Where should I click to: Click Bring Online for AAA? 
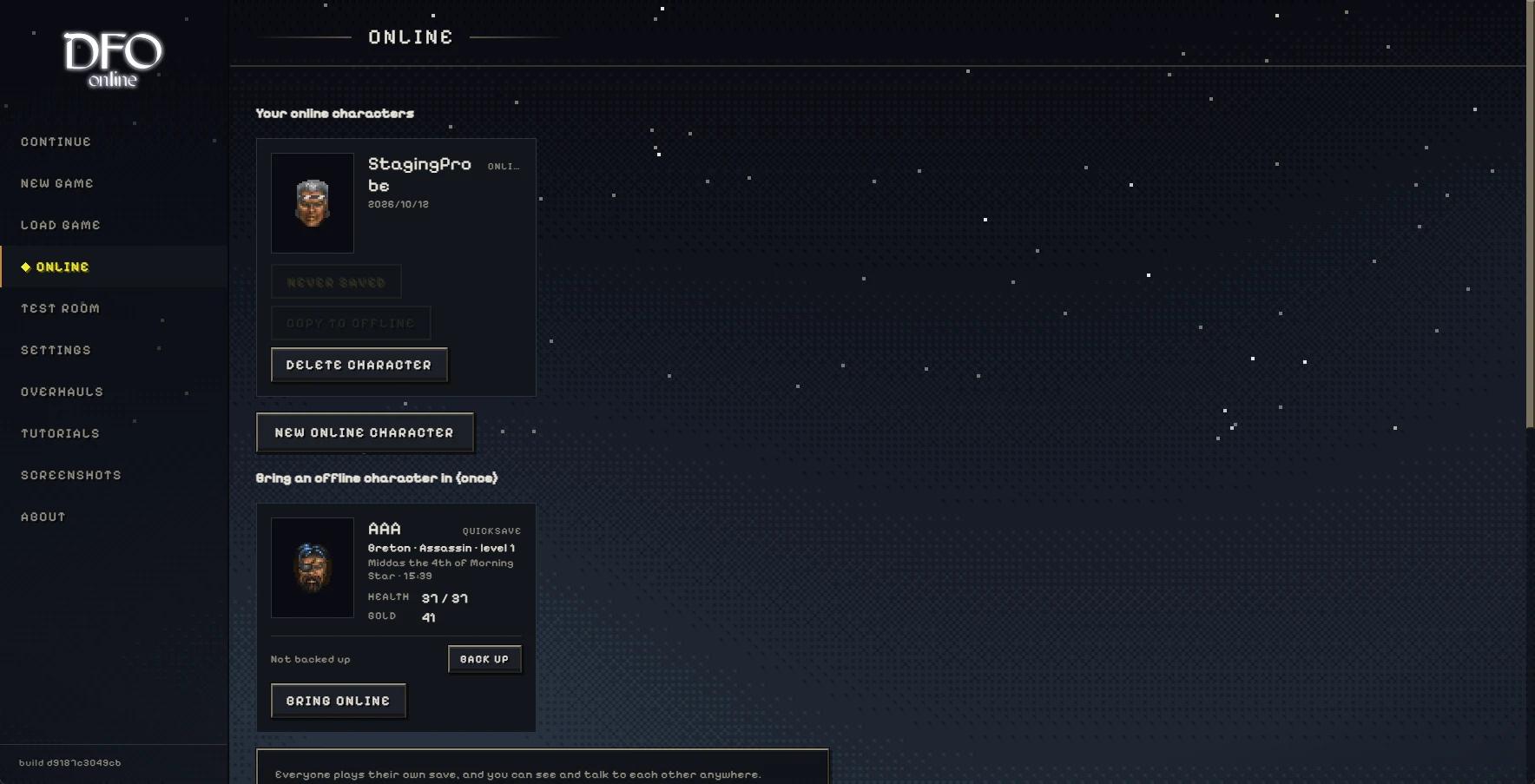pyautogui.click(x=339, y=701)
